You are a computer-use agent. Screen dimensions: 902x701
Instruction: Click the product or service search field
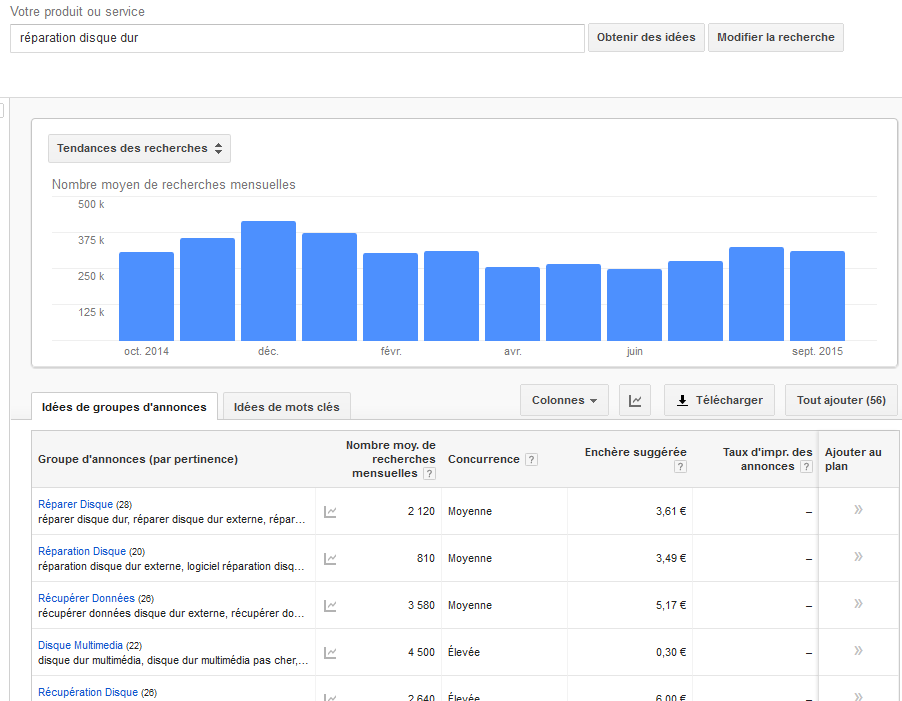(x=297, y=38)
